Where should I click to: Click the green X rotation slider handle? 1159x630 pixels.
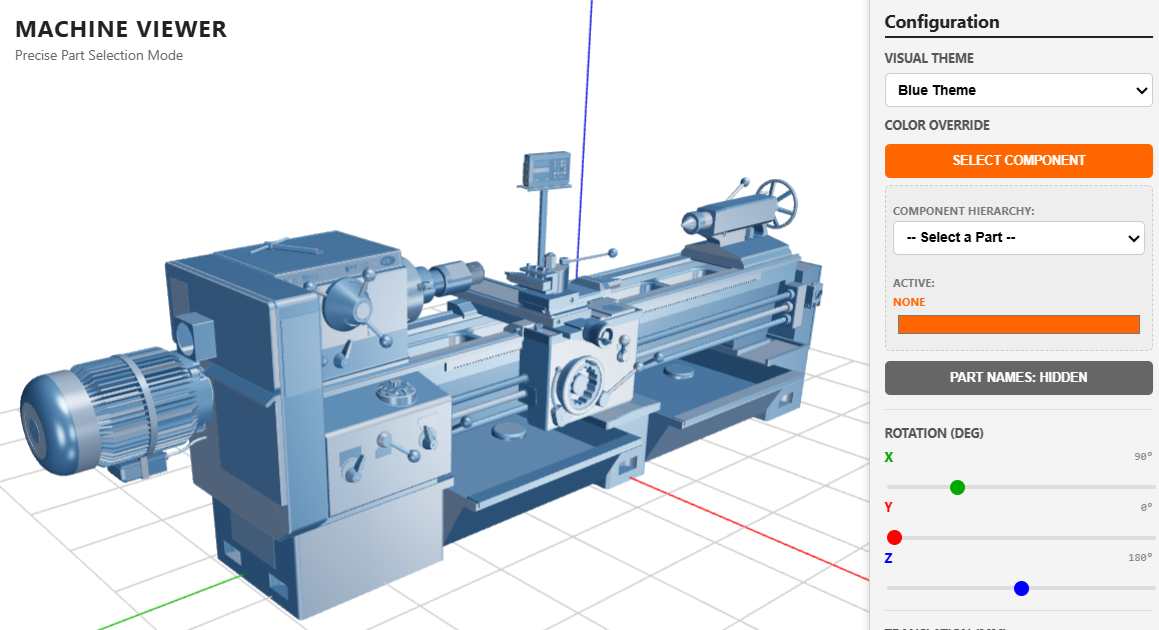pos(957,487)
